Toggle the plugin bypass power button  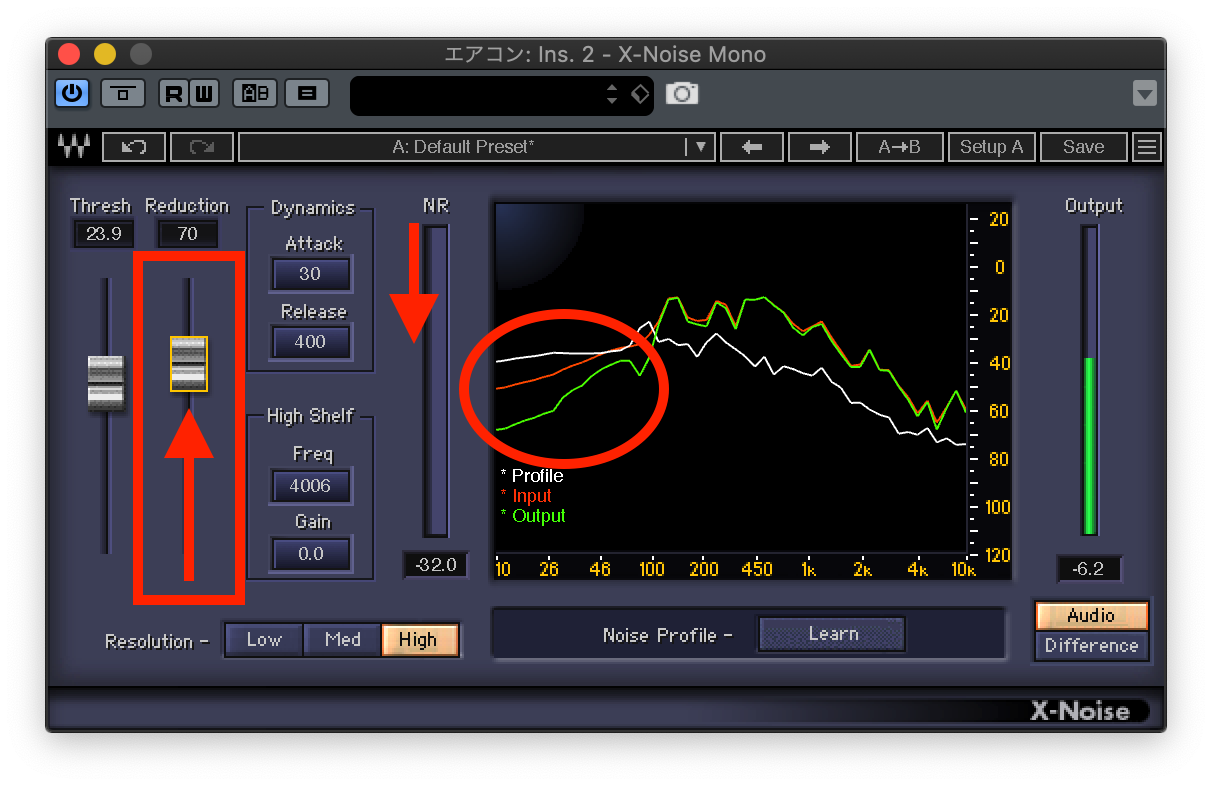pyautogui.click(x=71, y=93)
